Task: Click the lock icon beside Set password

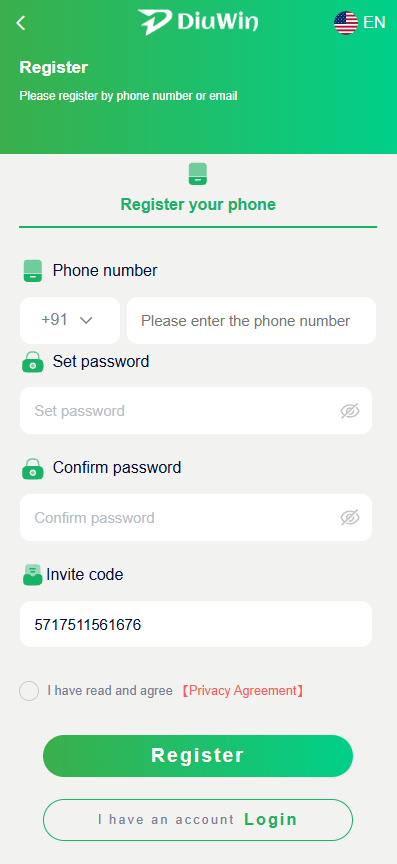Action: tap(33, 362)
